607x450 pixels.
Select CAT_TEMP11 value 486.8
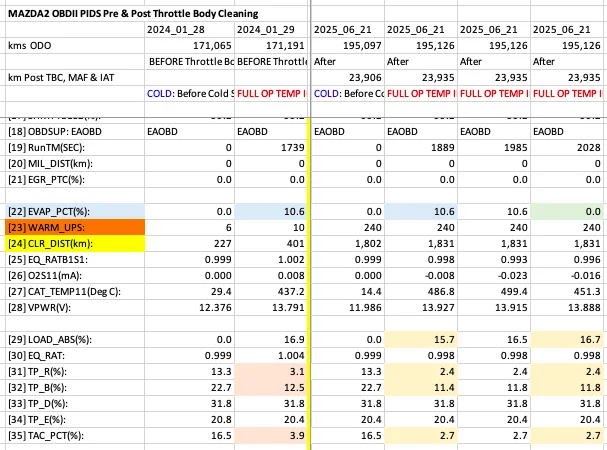point(421,292)
